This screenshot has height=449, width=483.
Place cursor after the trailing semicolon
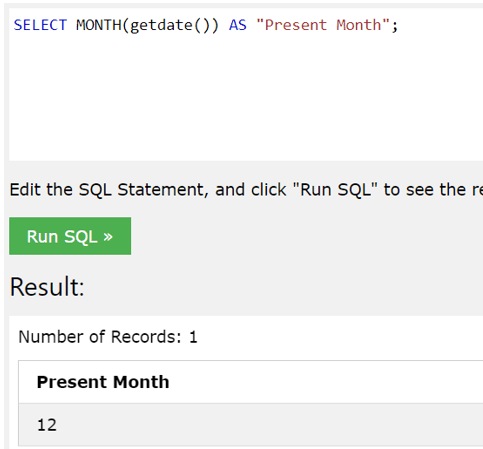399,25
